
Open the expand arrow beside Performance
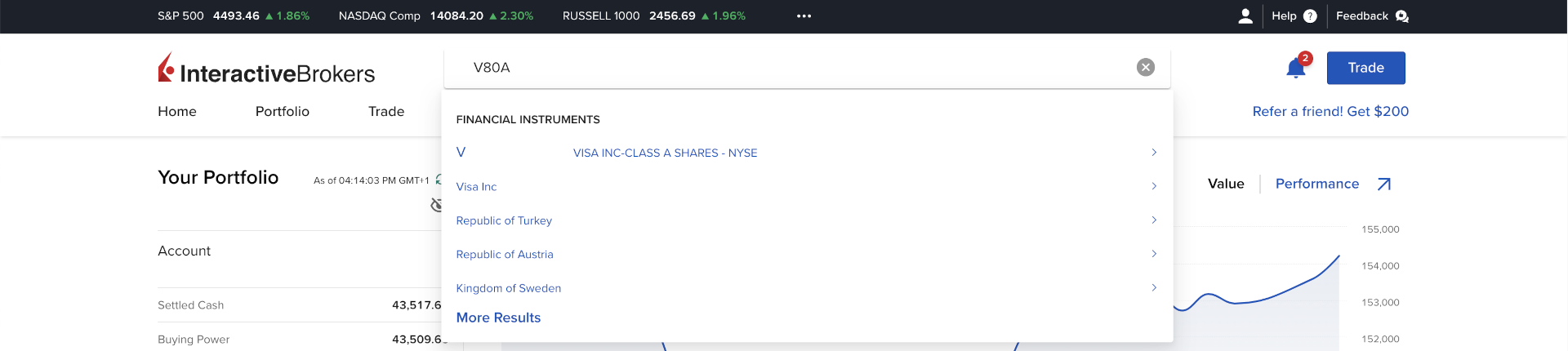1384,184
